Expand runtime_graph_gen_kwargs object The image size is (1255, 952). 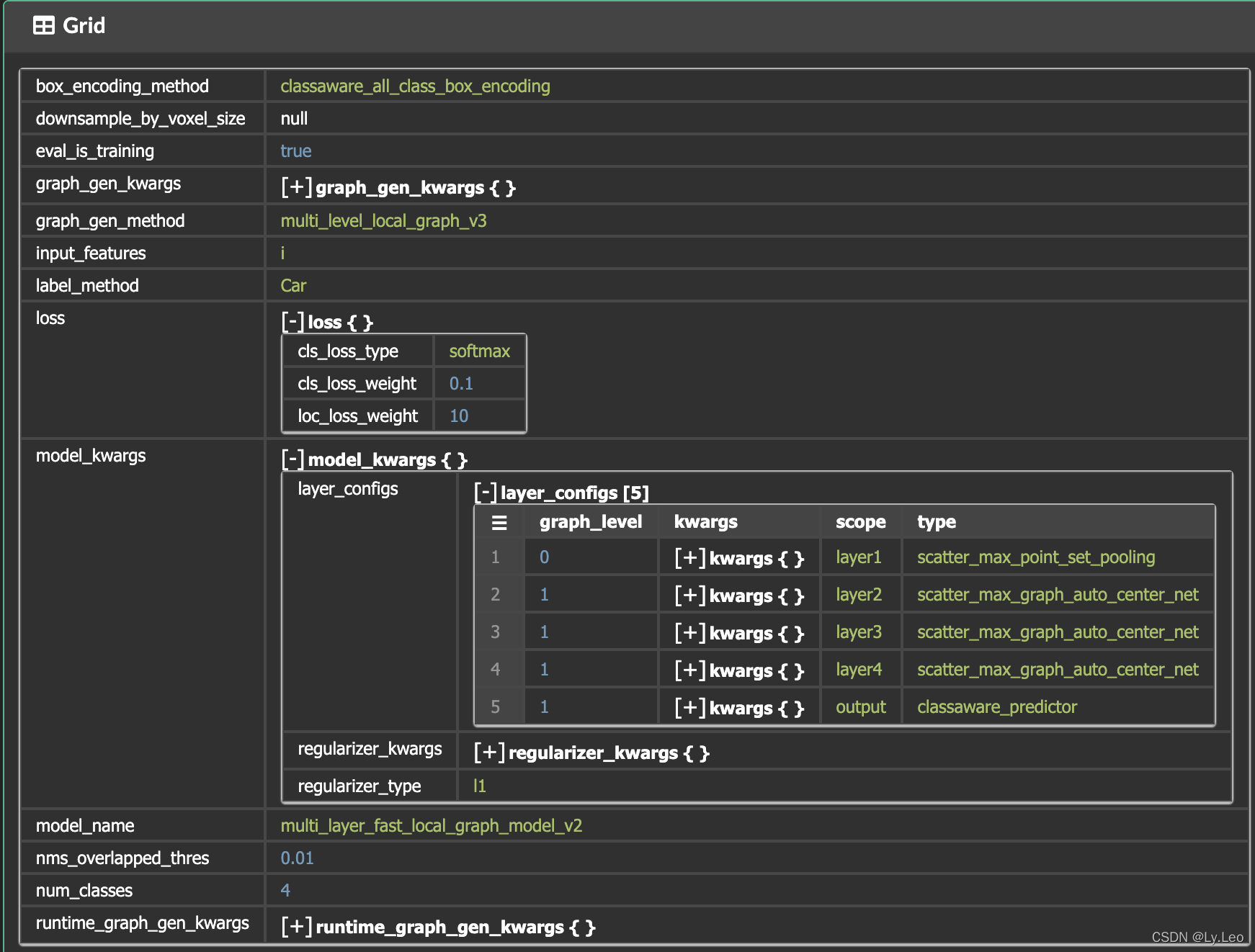point(297,927)
